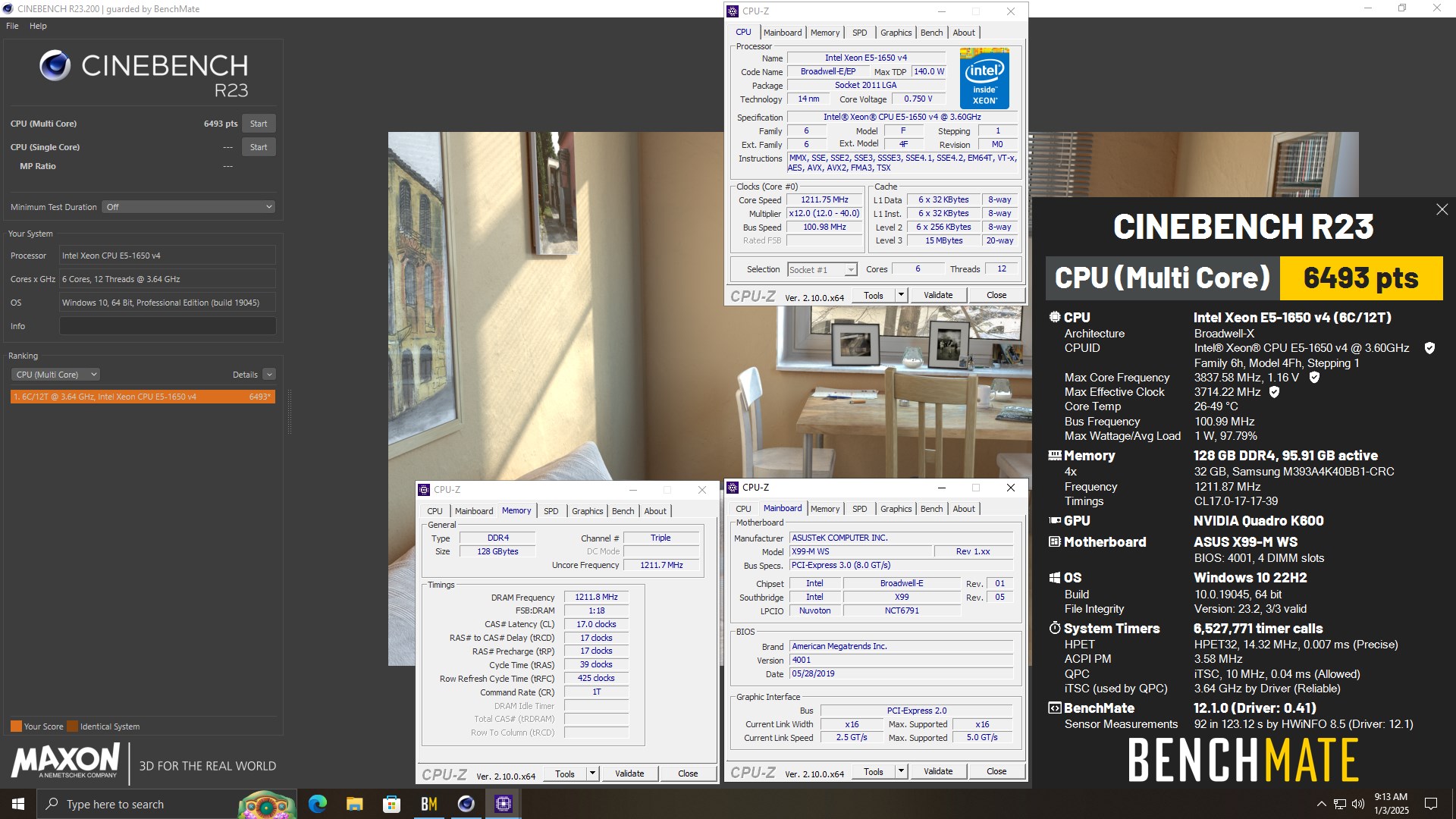Click the shield icon beside Max Effective Clock
The image size is (1456, 819).
coord(1274,392)
